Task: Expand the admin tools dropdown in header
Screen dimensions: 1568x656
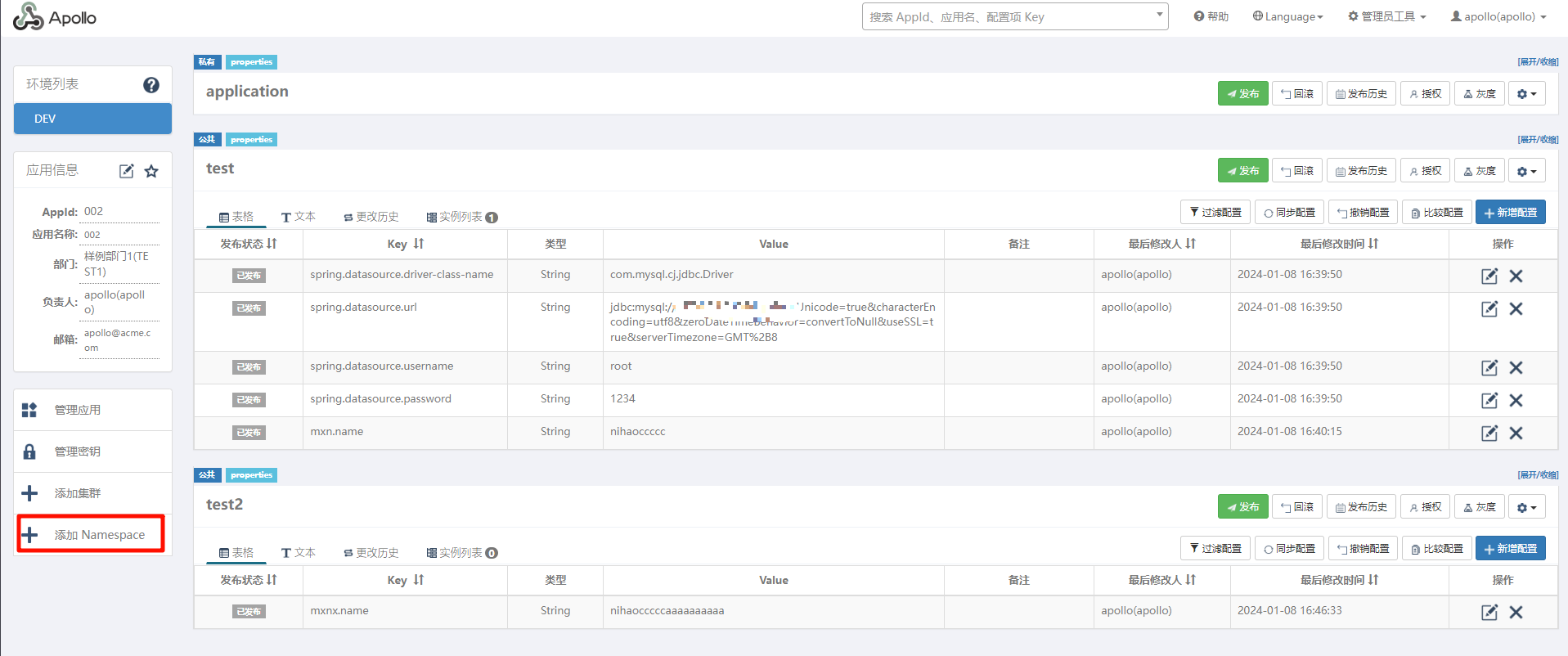Action: (x=1386, y=17)
